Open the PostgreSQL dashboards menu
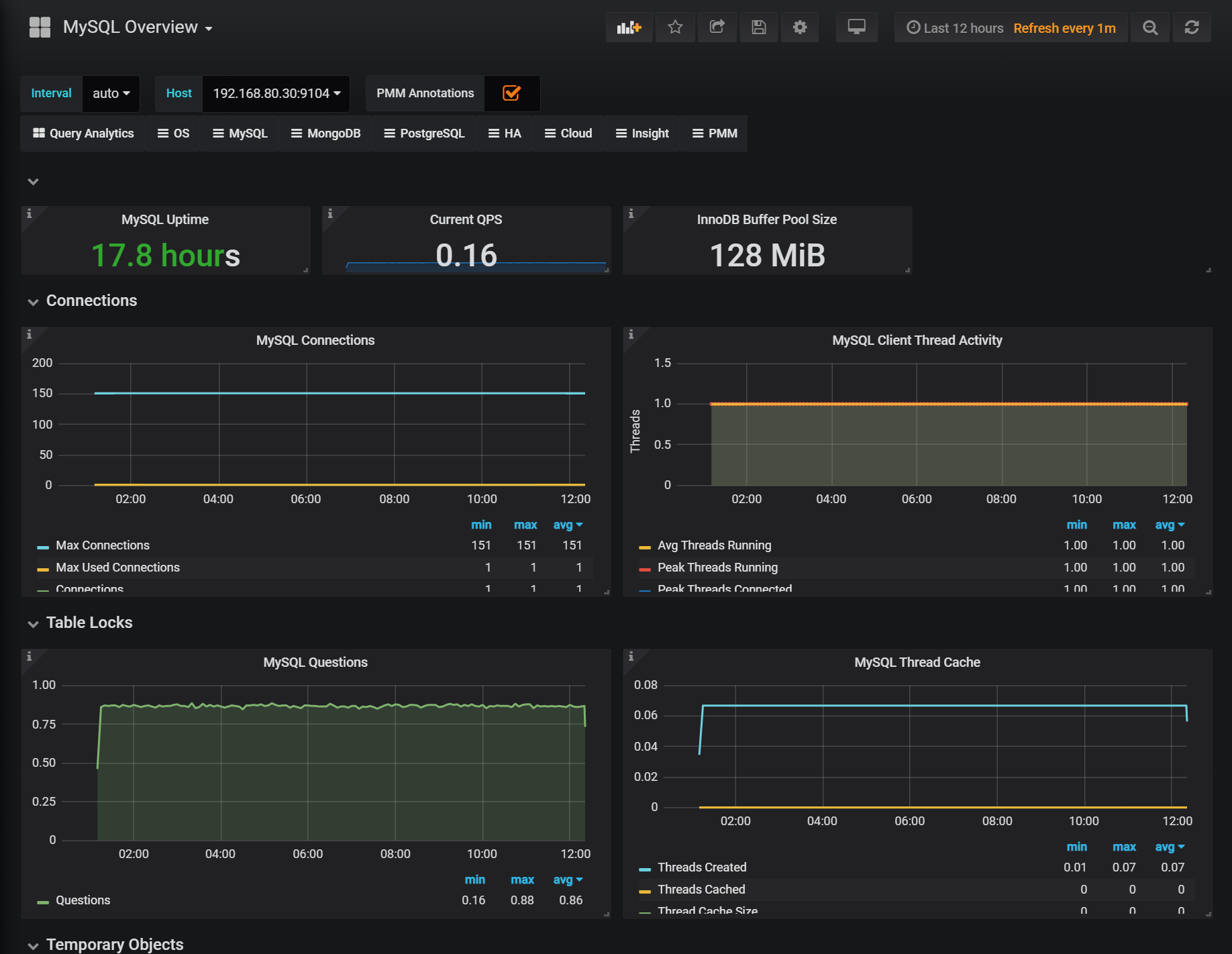Image resolution: width=1232 pixels, height=954 pixels. pyautogui.click(x=424, y=134)
